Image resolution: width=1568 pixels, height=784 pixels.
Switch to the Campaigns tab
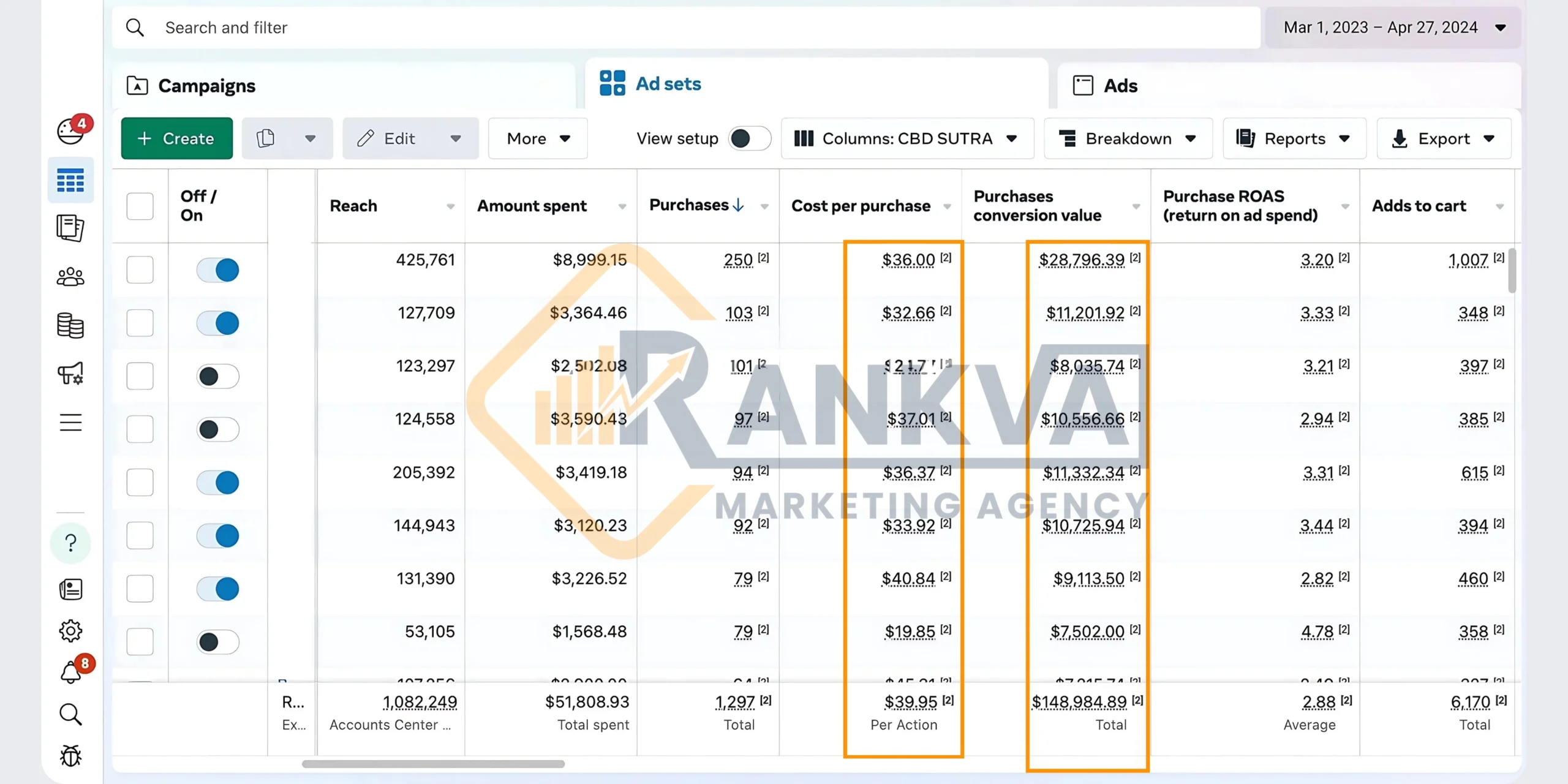(206, 85)
